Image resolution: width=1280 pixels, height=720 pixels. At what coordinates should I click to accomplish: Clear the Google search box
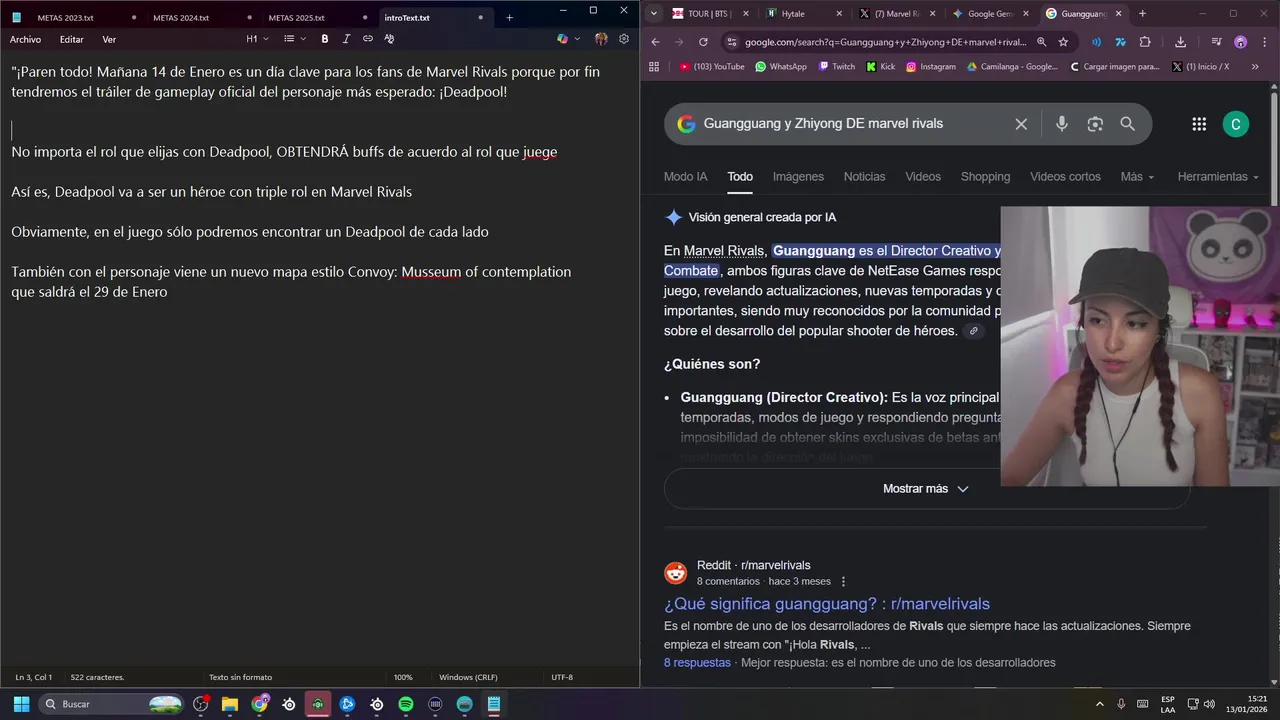(x=1021, y=124)
